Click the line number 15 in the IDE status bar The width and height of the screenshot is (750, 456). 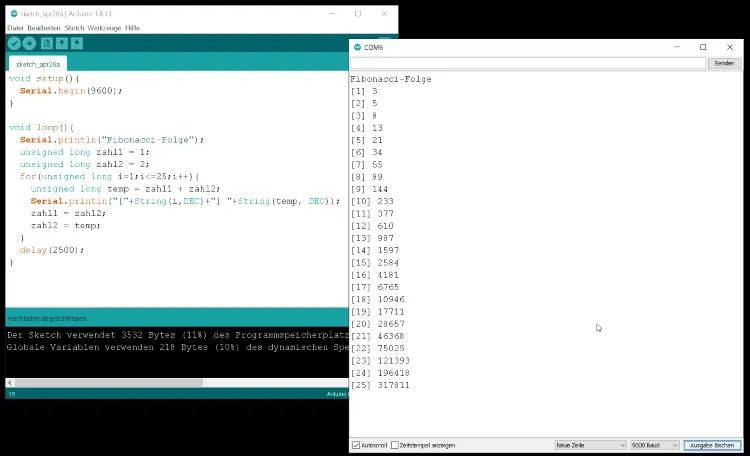(x=12, y=394)
